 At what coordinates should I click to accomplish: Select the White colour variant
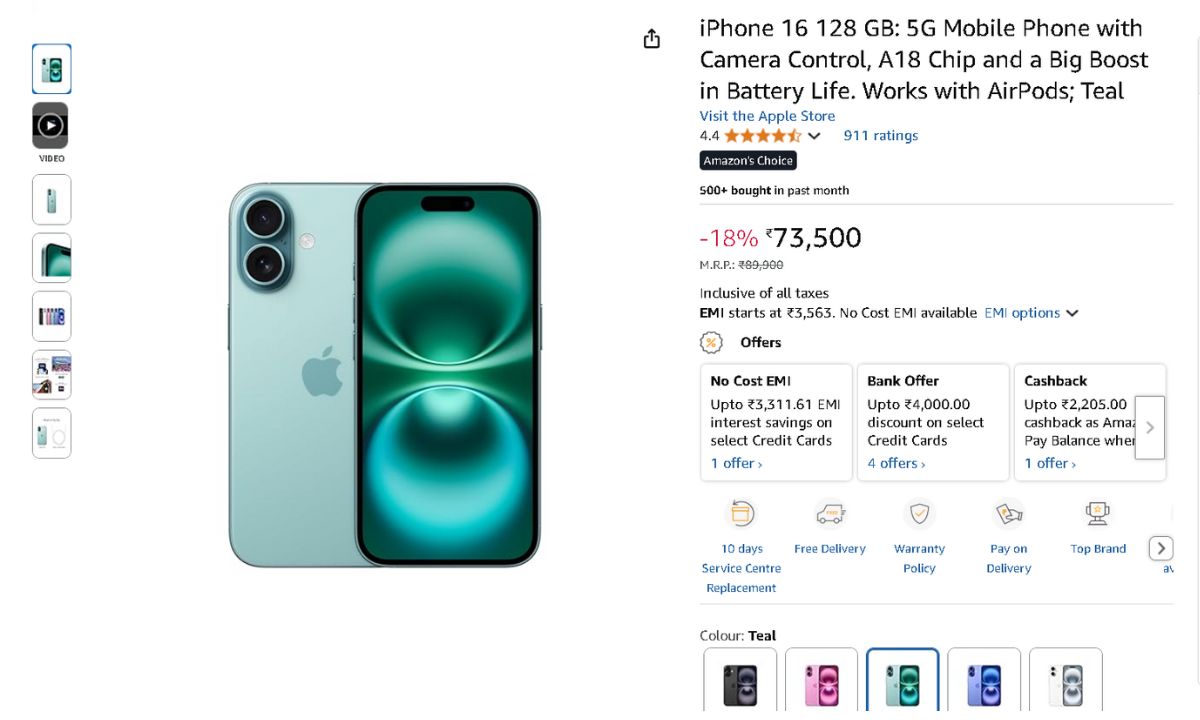tap(1065, 683)
